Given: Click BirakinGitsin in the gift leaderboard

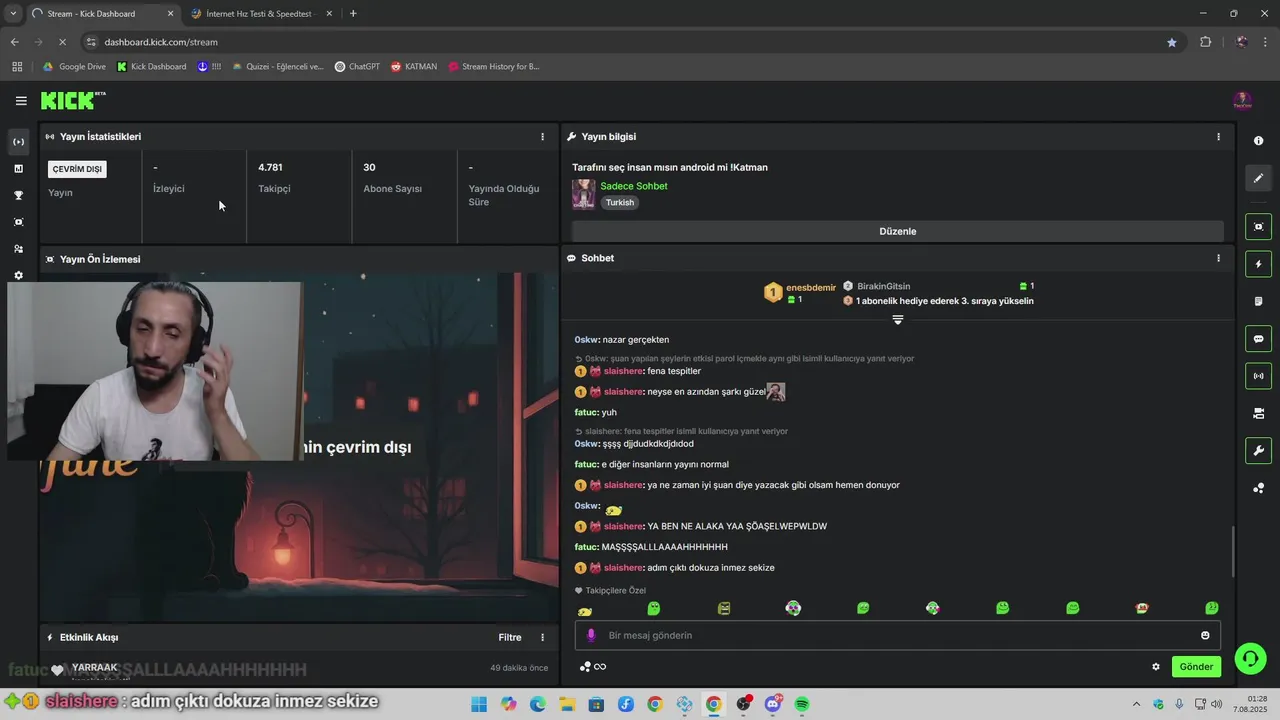Looking at the screenshot, I should tap(883, 286).
